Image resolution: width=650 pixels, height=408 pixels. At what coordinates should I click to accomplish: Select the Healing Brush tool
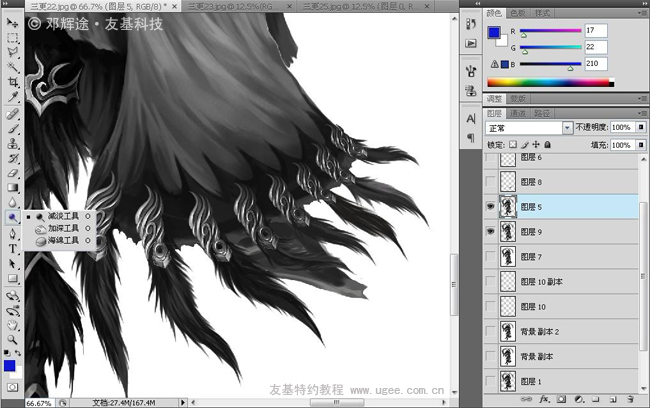12,114
